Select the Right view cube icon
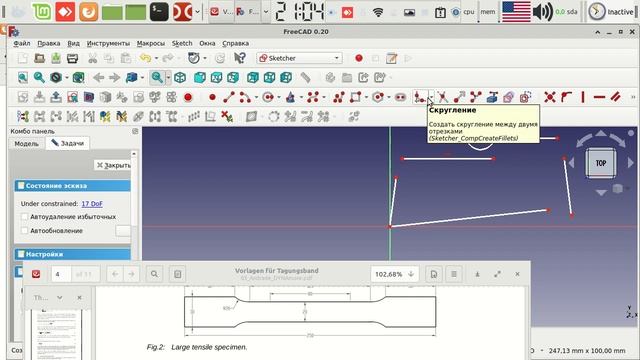Screen dimensions: 640x360 point(233,78)
